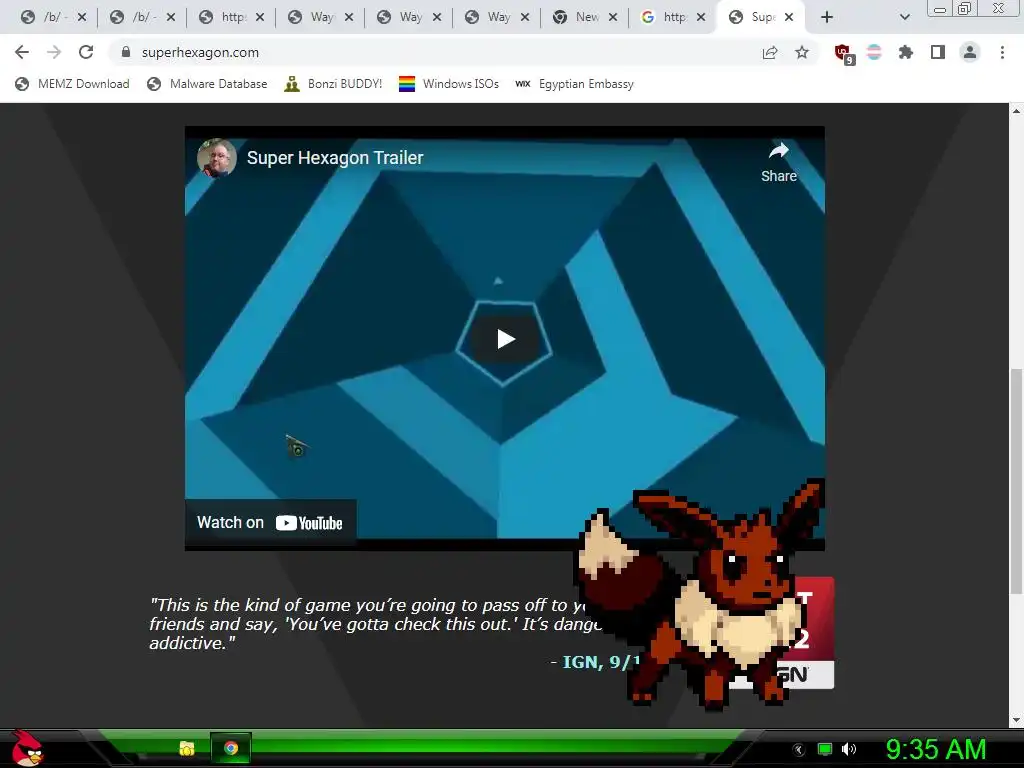Screen dimensions: 1024x768
Task: Click the scrollbar down arrow
Action: point(1016,720)
